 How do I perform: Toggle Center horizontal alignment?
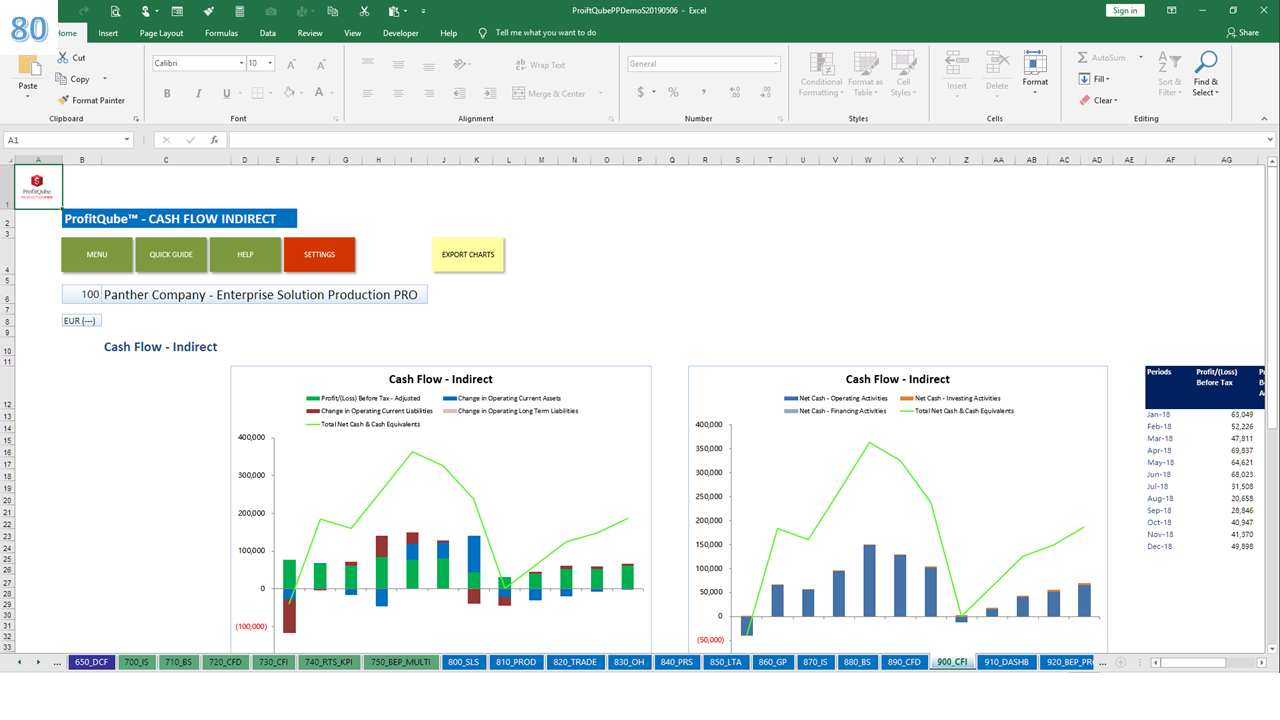(x=398, y=93)
